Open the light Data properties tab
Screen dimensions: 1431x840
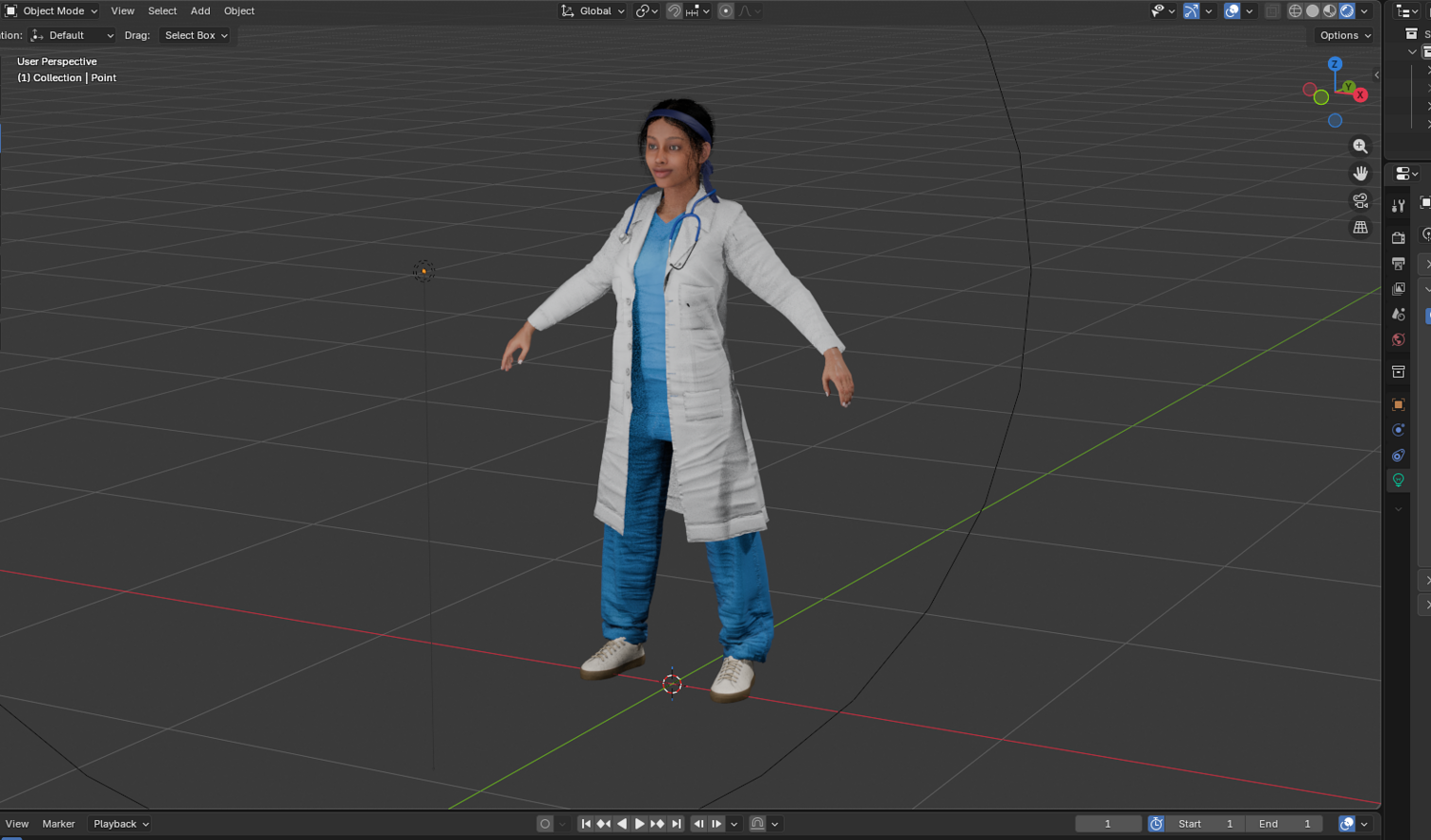click(1399, 481)
